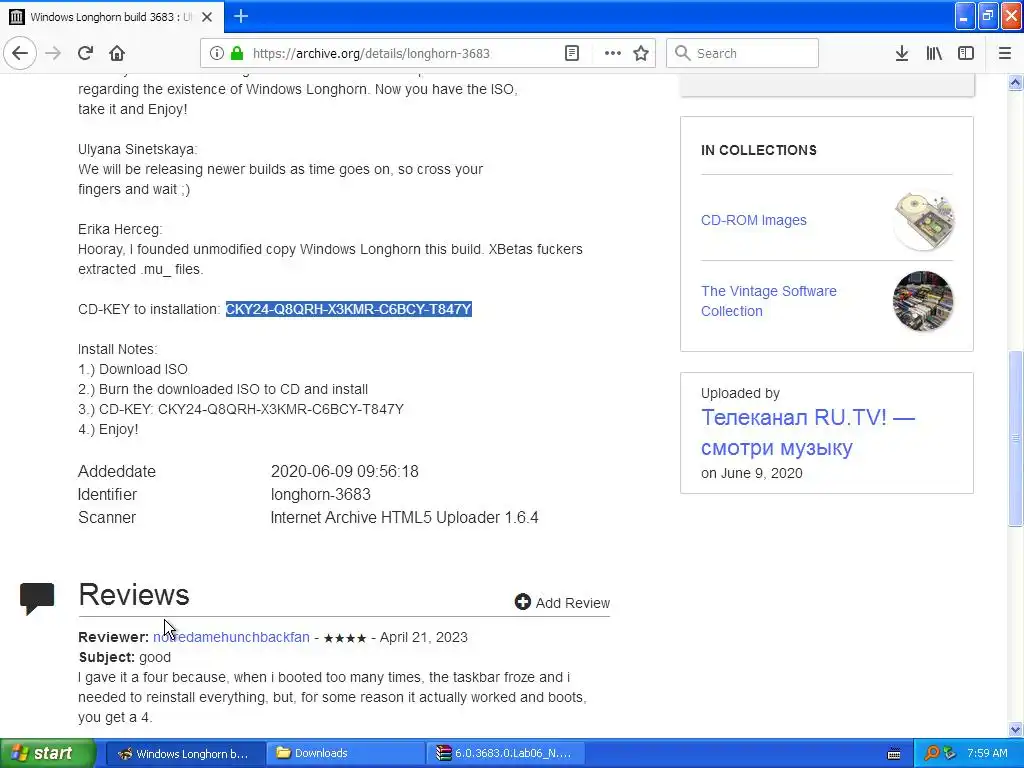The height and width of the screenshot is (768, 1024).
Task: Close the Windows Longhorn build 3683 tab
Action: point(207,17)
